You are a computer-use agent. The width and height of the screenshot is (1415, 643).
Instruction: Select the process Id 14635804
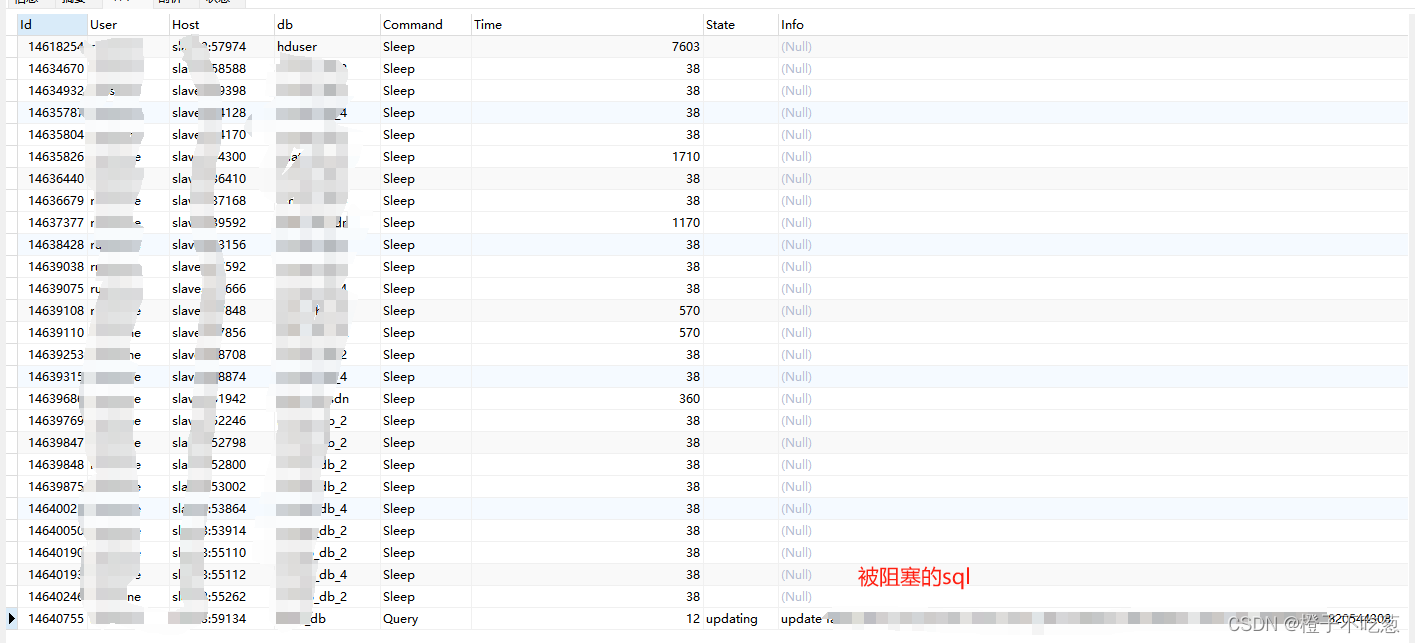55,135
